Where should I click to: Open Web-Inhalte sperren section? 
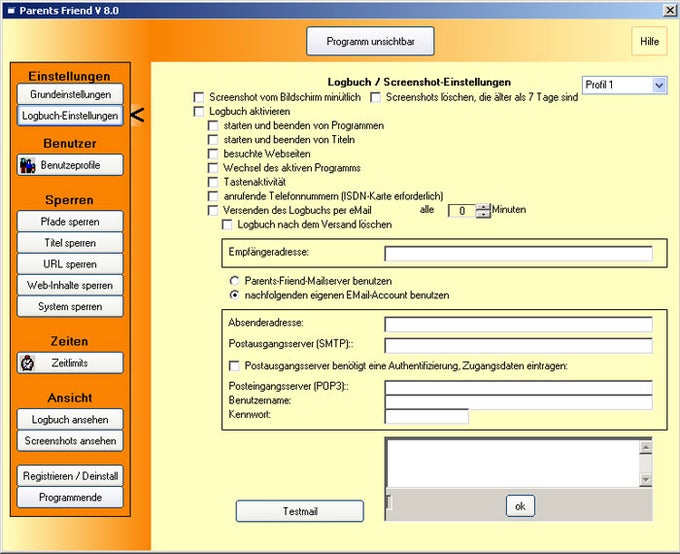(x=70, y=285)
